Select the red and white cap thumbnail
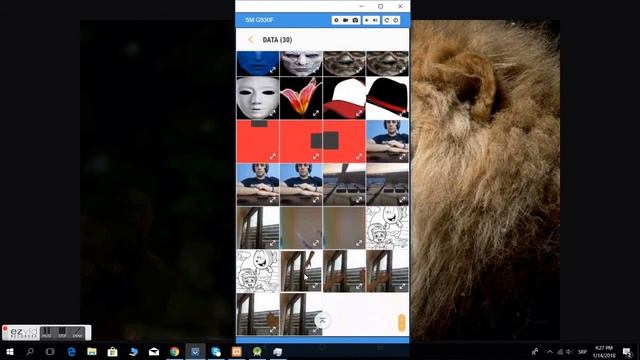This screenshot has height=360, width=640. (x=344, y=98)
